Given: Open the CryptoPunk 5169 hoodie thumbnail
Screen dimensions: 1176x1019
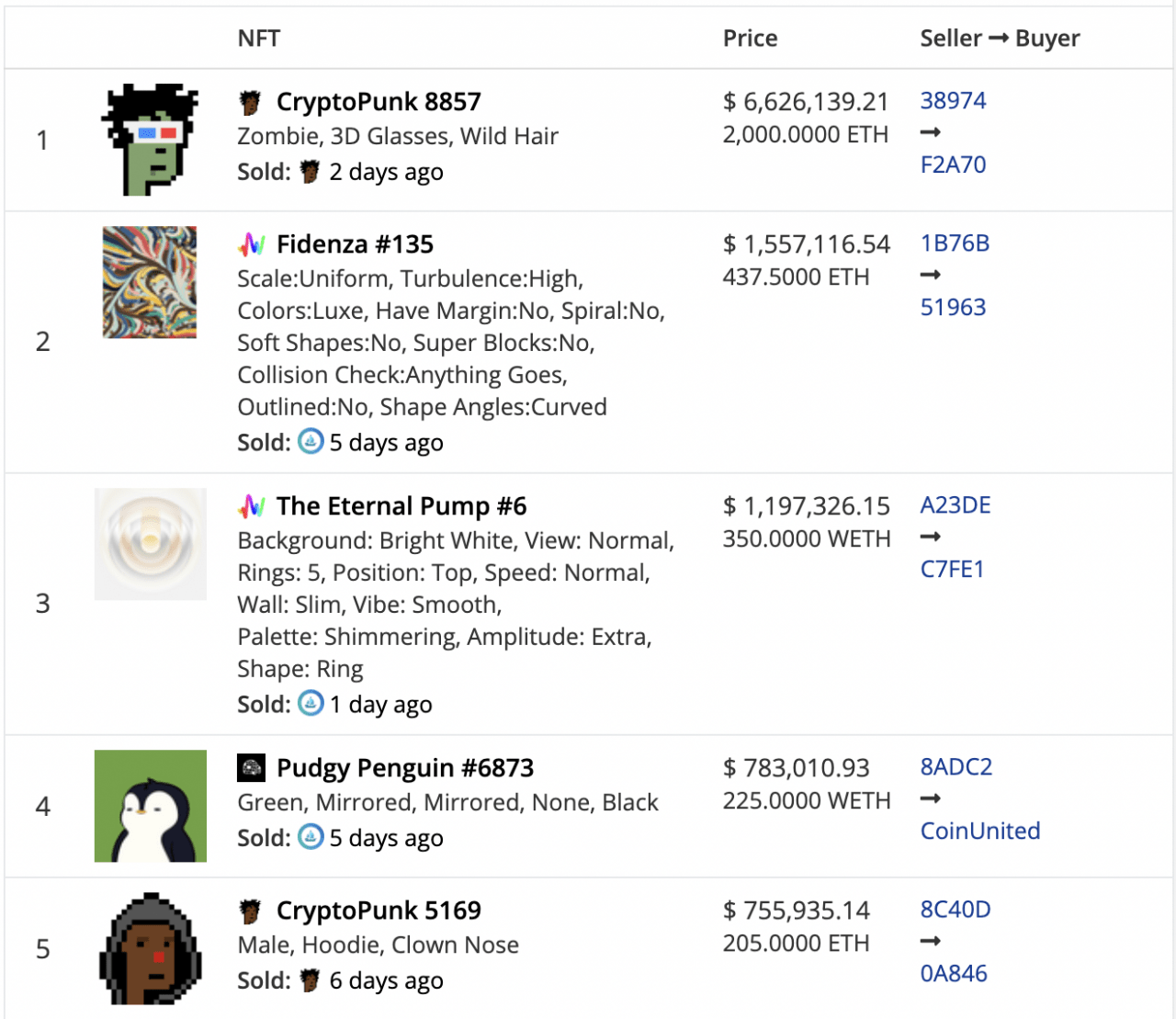Looking at the screenshot, I should click(151, 948).
